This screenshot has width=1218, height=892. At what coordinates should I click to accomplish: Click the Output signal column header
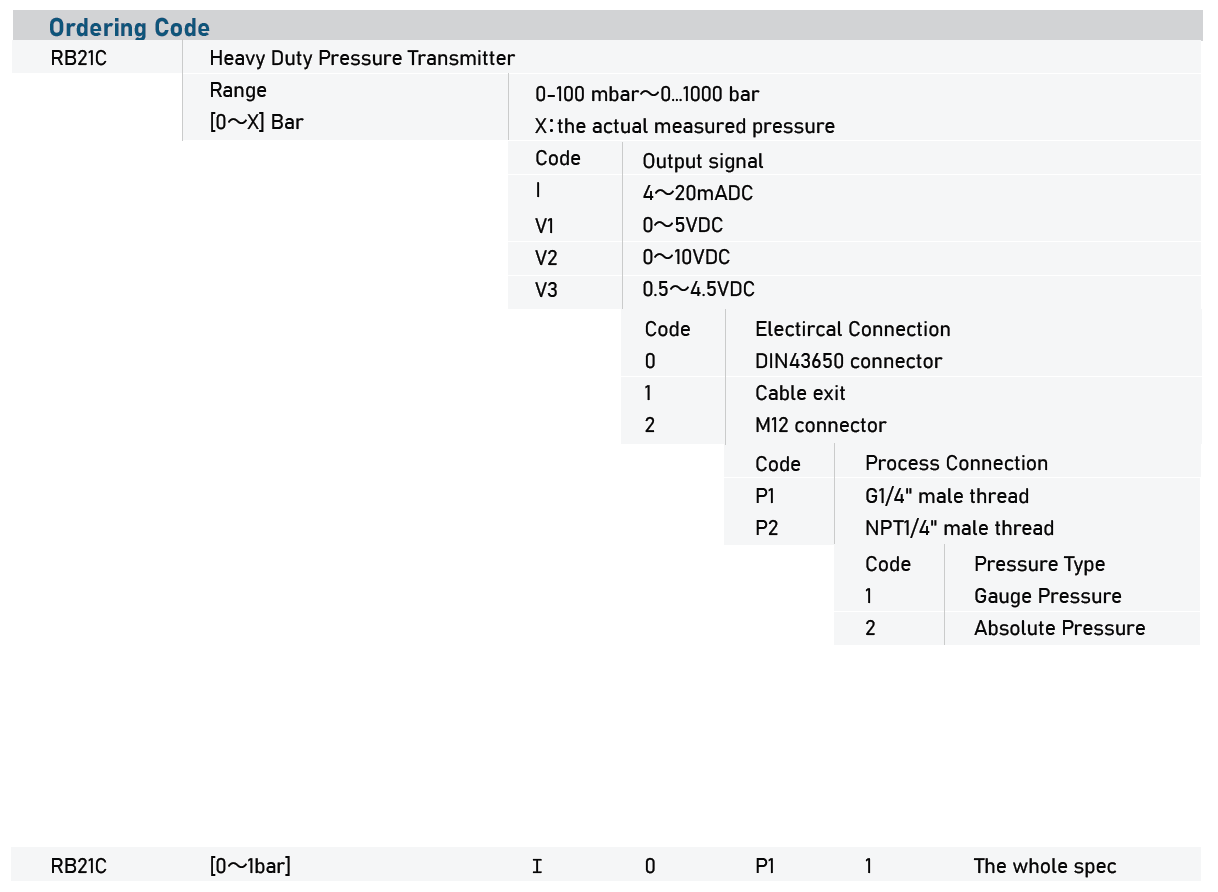pos(702,161)
